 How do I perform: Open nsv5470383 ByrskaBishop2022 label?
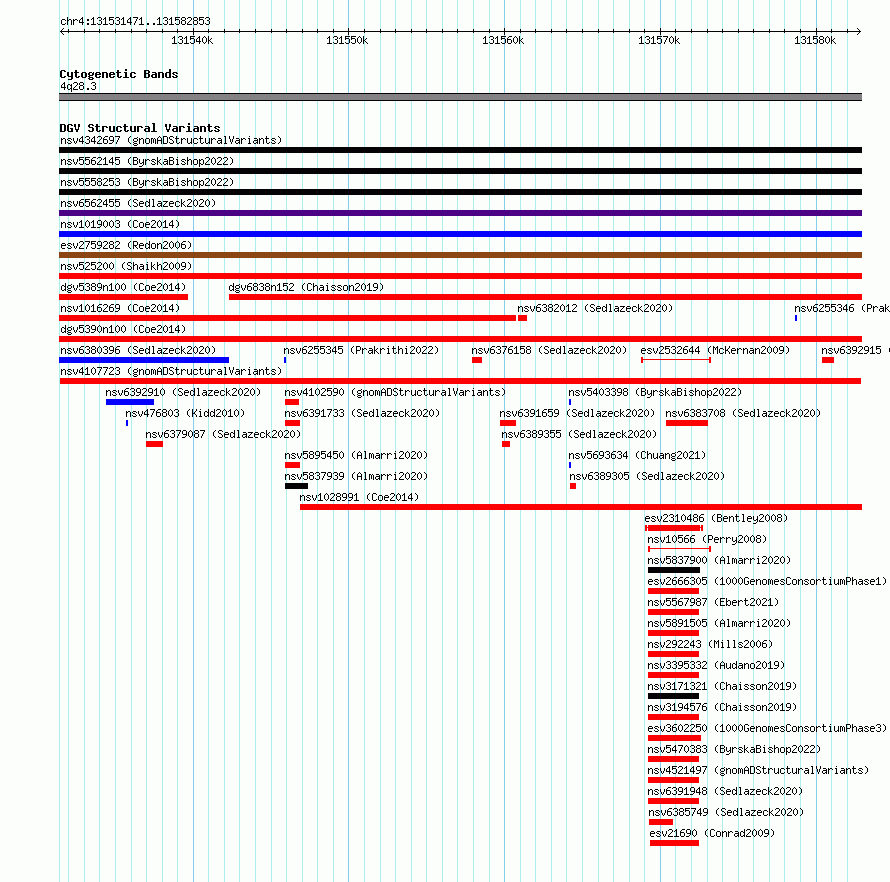[734, 749]
